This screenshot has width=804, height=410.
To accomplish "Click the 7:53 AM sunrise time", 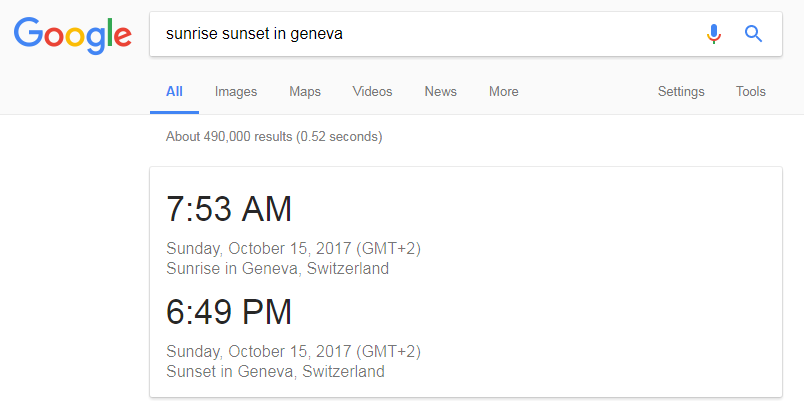I will (x=229, y=209).
